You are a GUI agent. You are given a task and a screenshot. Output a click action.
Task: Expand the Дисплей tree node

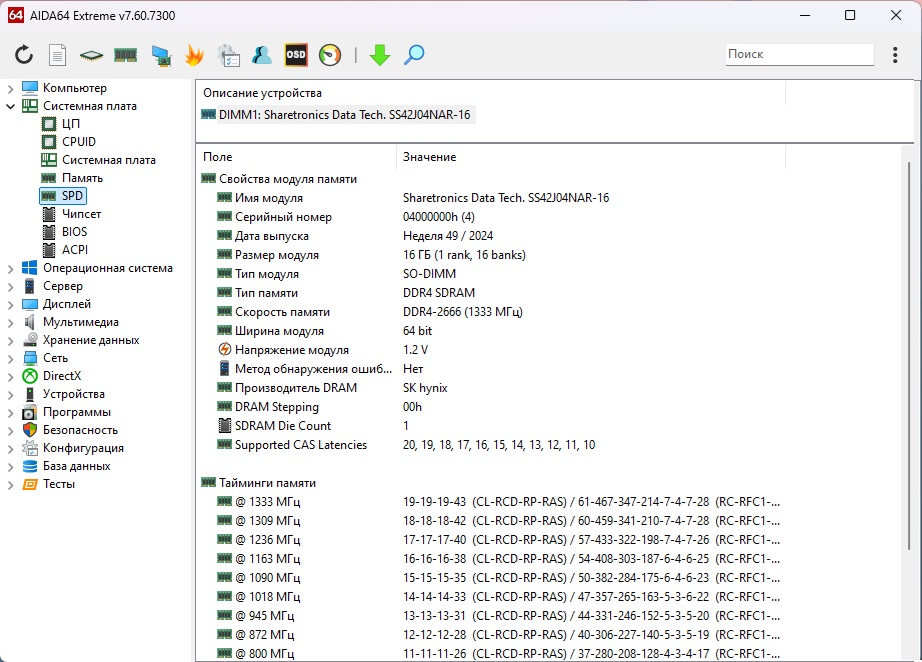coord(10,305)
